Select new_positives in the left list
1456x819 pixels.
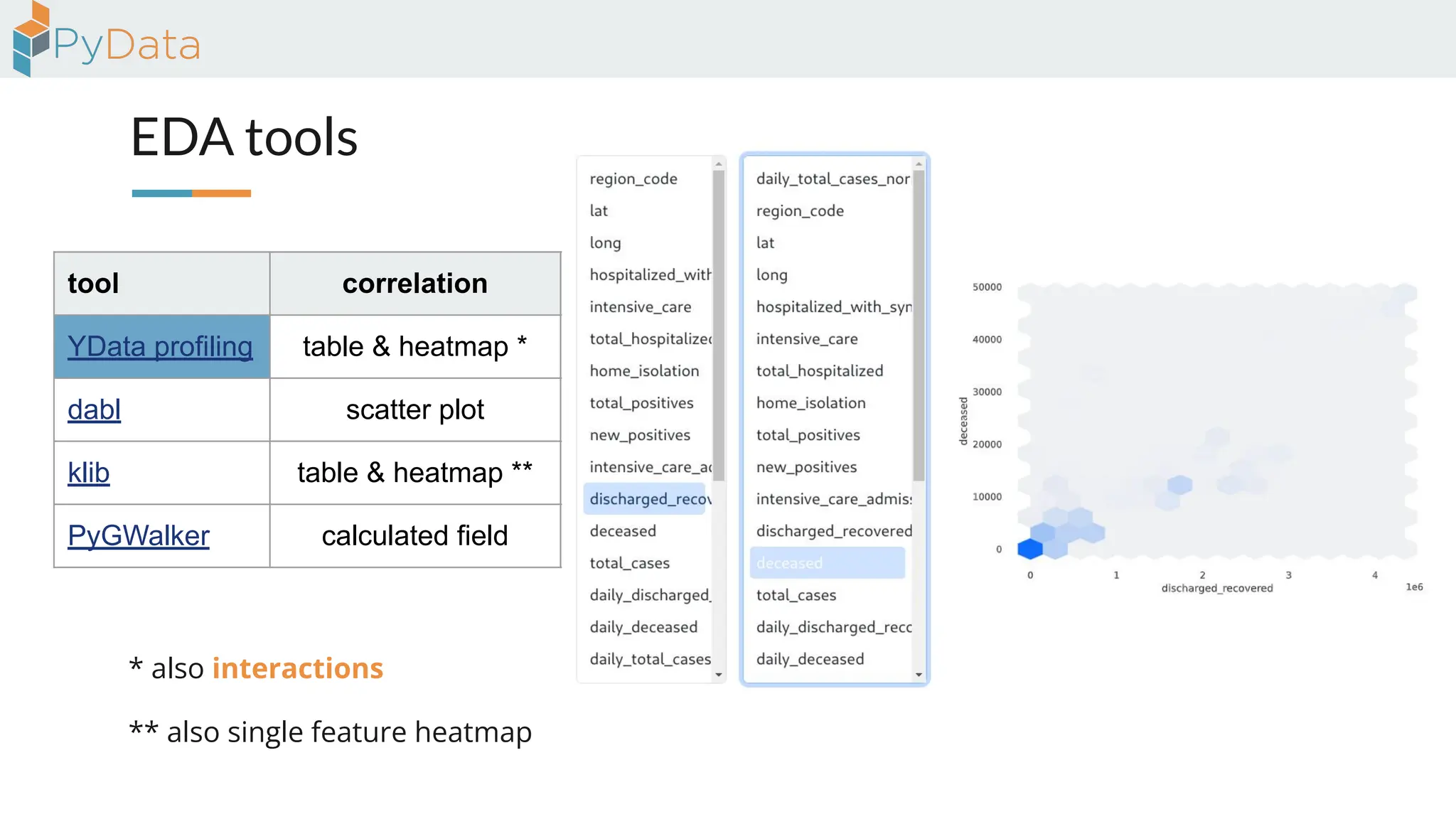pos(640,435)
